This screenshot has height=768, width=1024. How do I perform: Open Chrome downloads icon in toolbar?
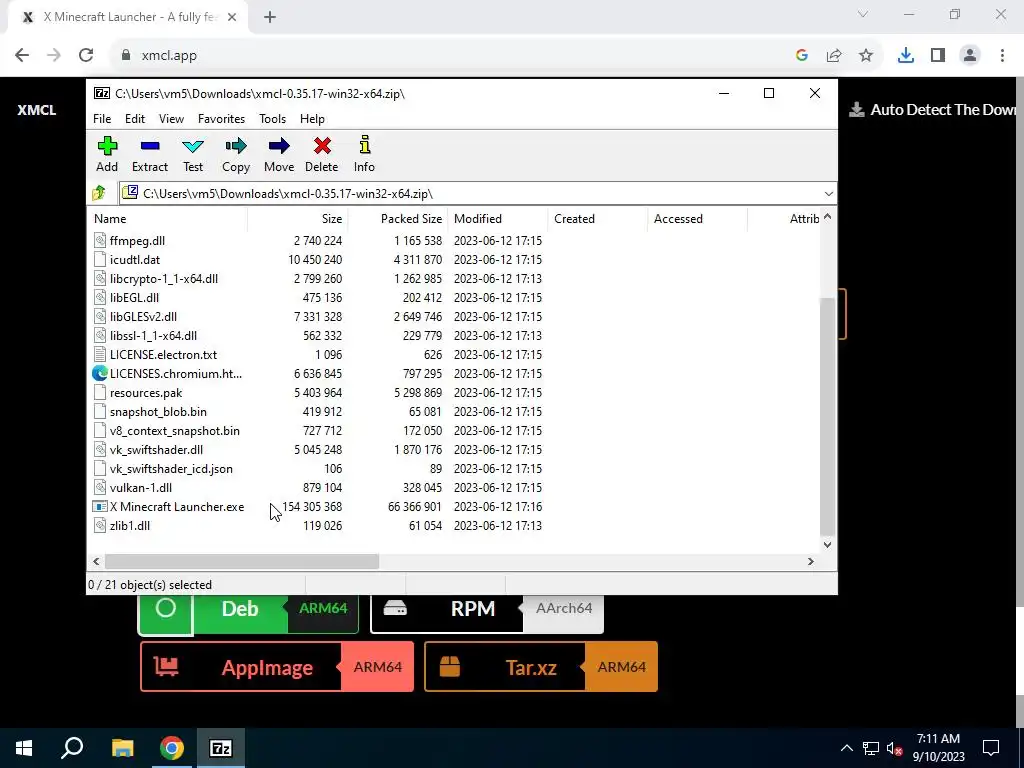pos(905,56)
